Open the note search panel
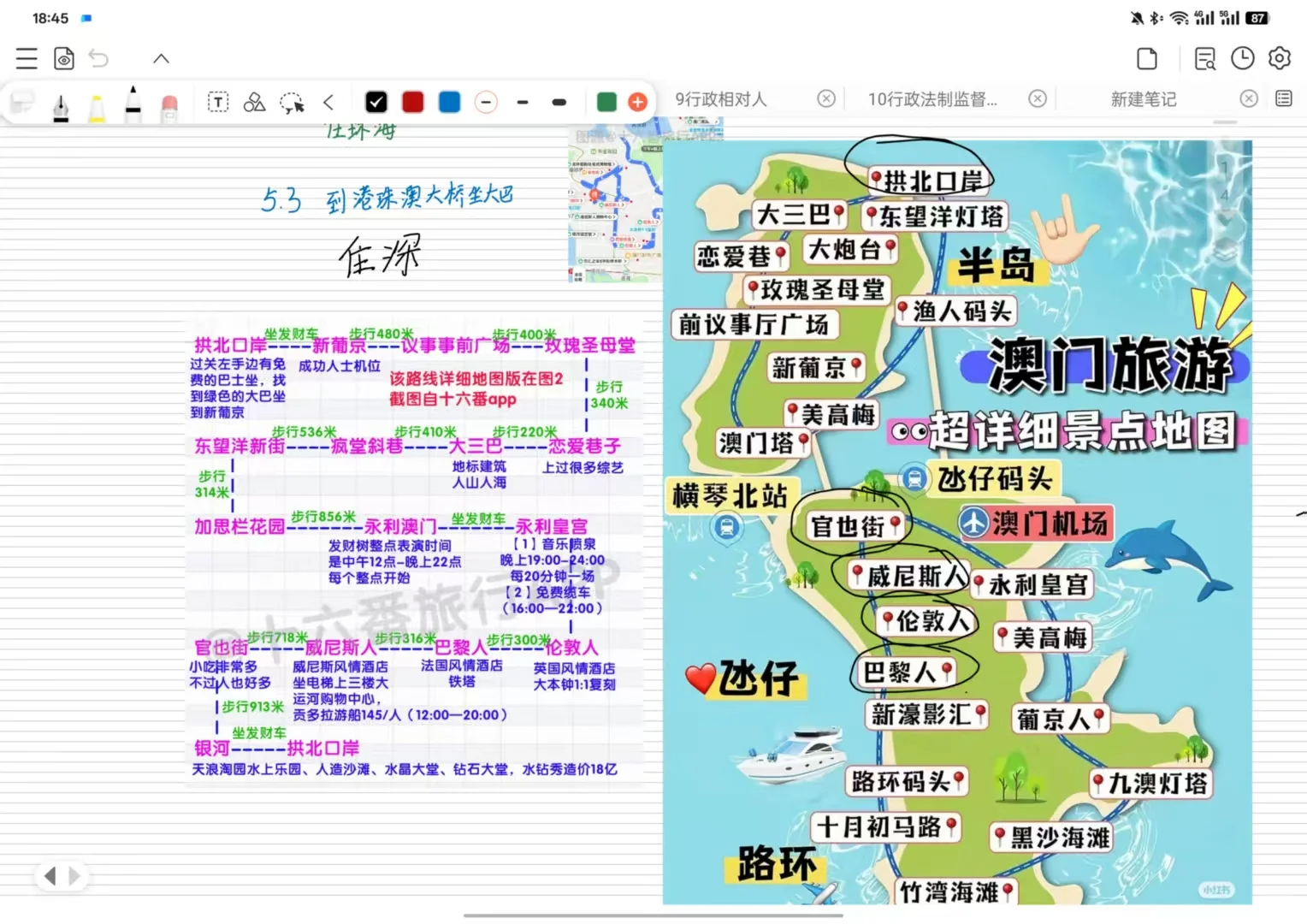The image size is (1307, 924). (x=1204, y=58)
